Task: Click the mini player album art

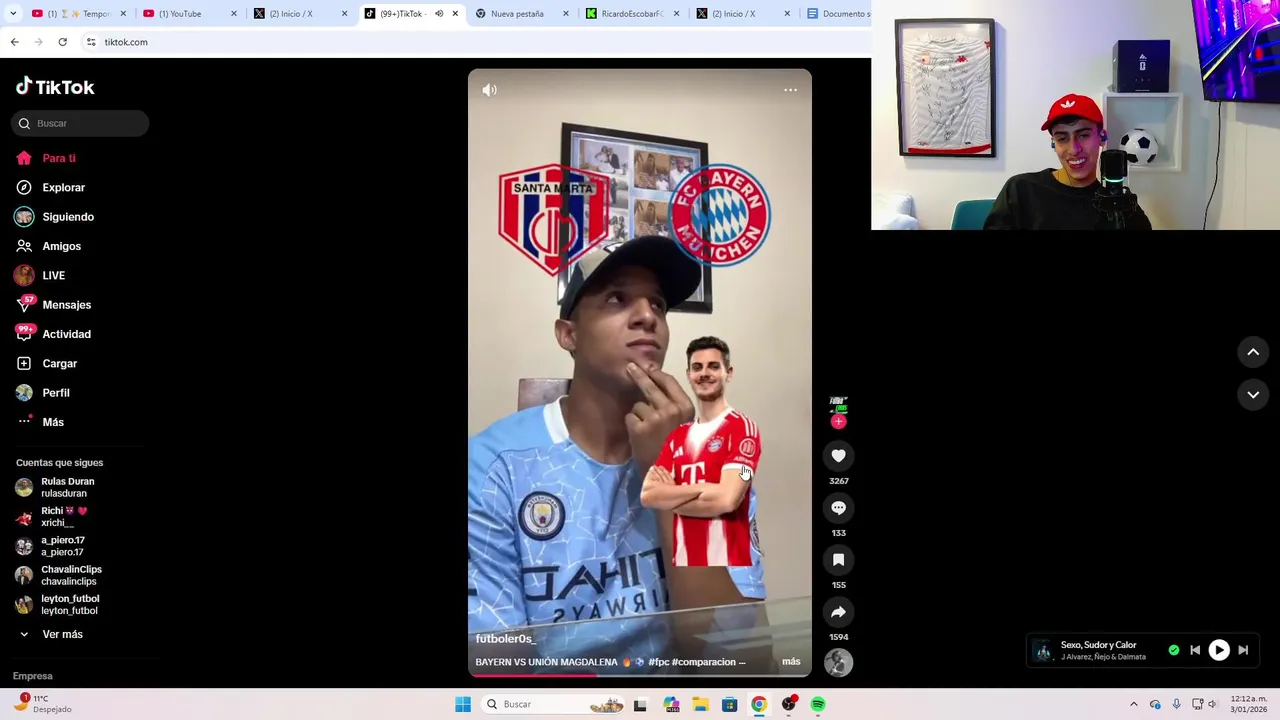Action: click(x=1043, y=651)
